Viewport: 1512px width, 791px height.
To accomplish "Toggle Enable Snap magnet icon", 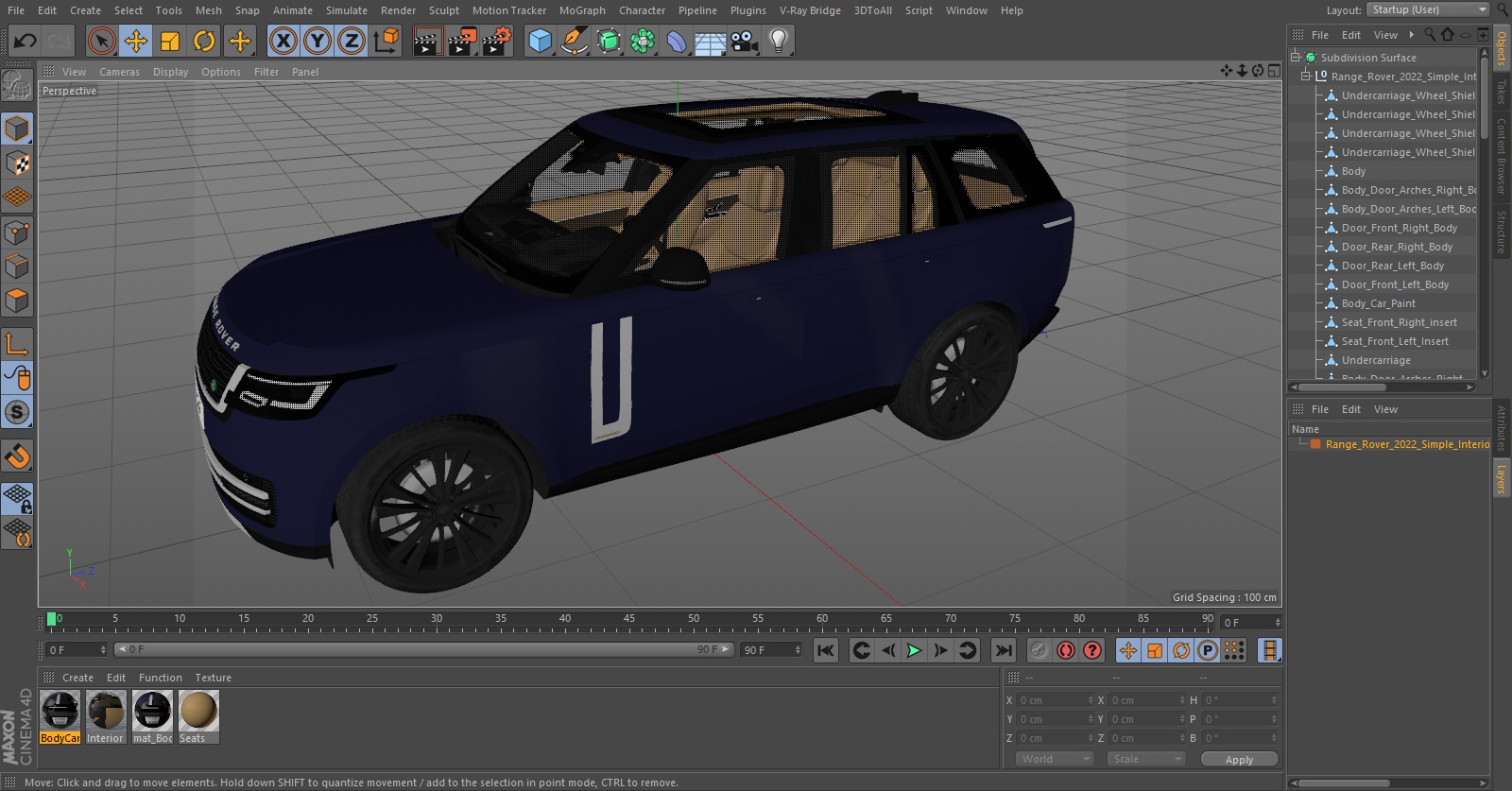I will tap(17, 456).
